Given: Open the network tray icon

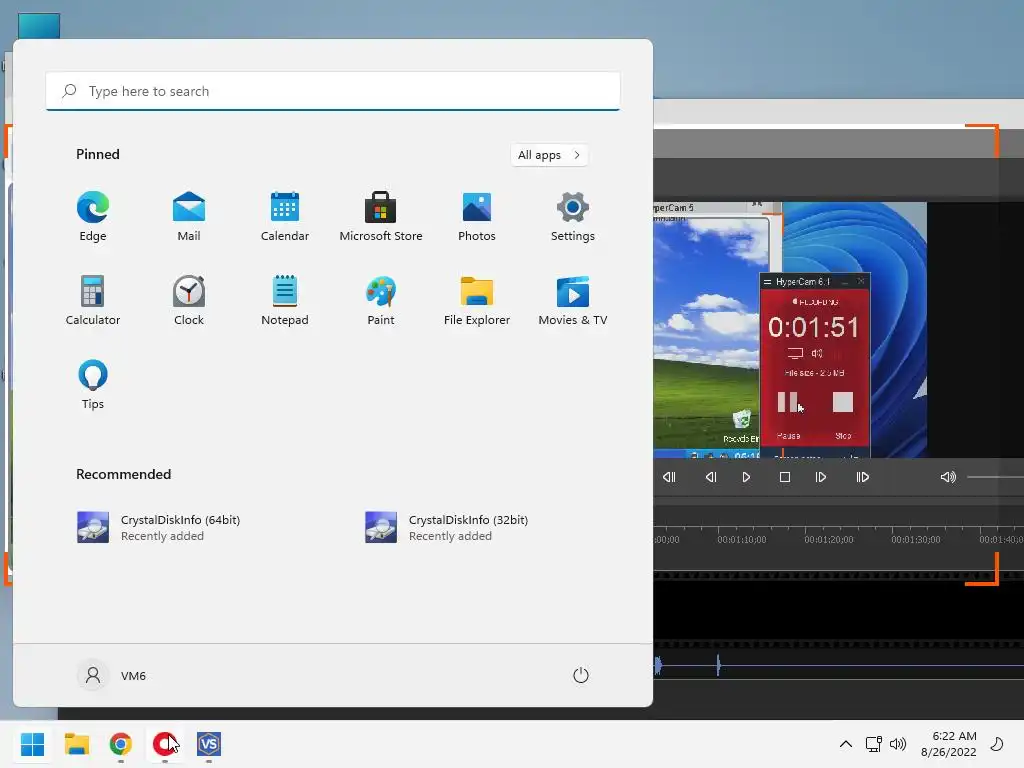Looking at the screenshot, I should (x=873, y=744).
